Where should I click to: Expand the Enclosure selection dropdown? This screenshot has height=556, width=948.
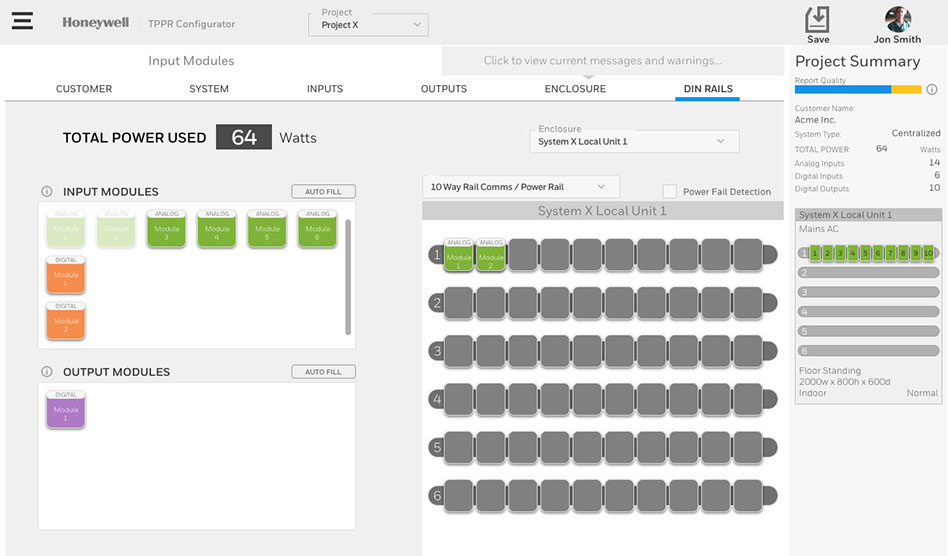pyautogui.click(x=634, y=141)
